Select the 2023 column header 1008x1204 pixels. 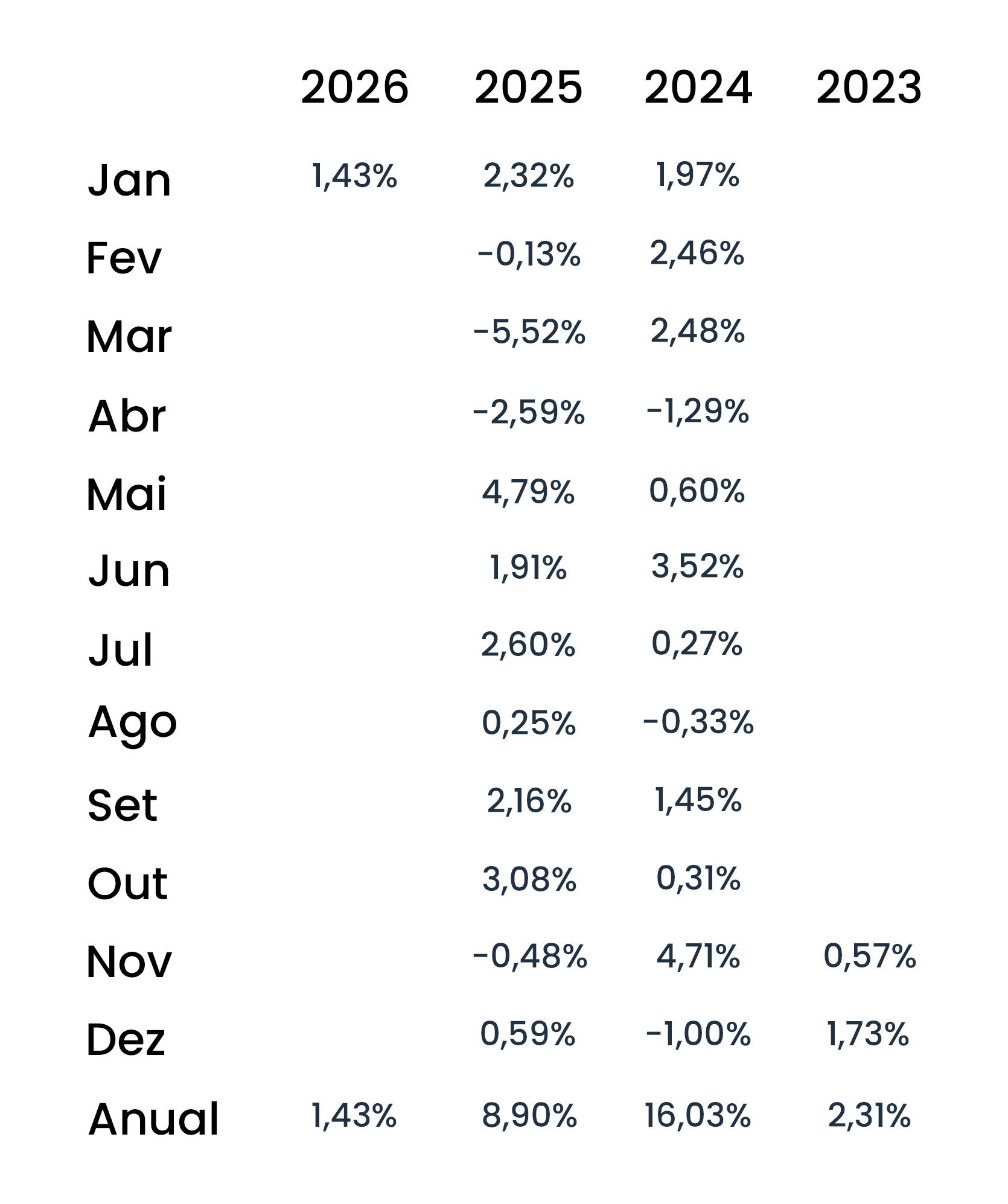click(x=869, y=88)
